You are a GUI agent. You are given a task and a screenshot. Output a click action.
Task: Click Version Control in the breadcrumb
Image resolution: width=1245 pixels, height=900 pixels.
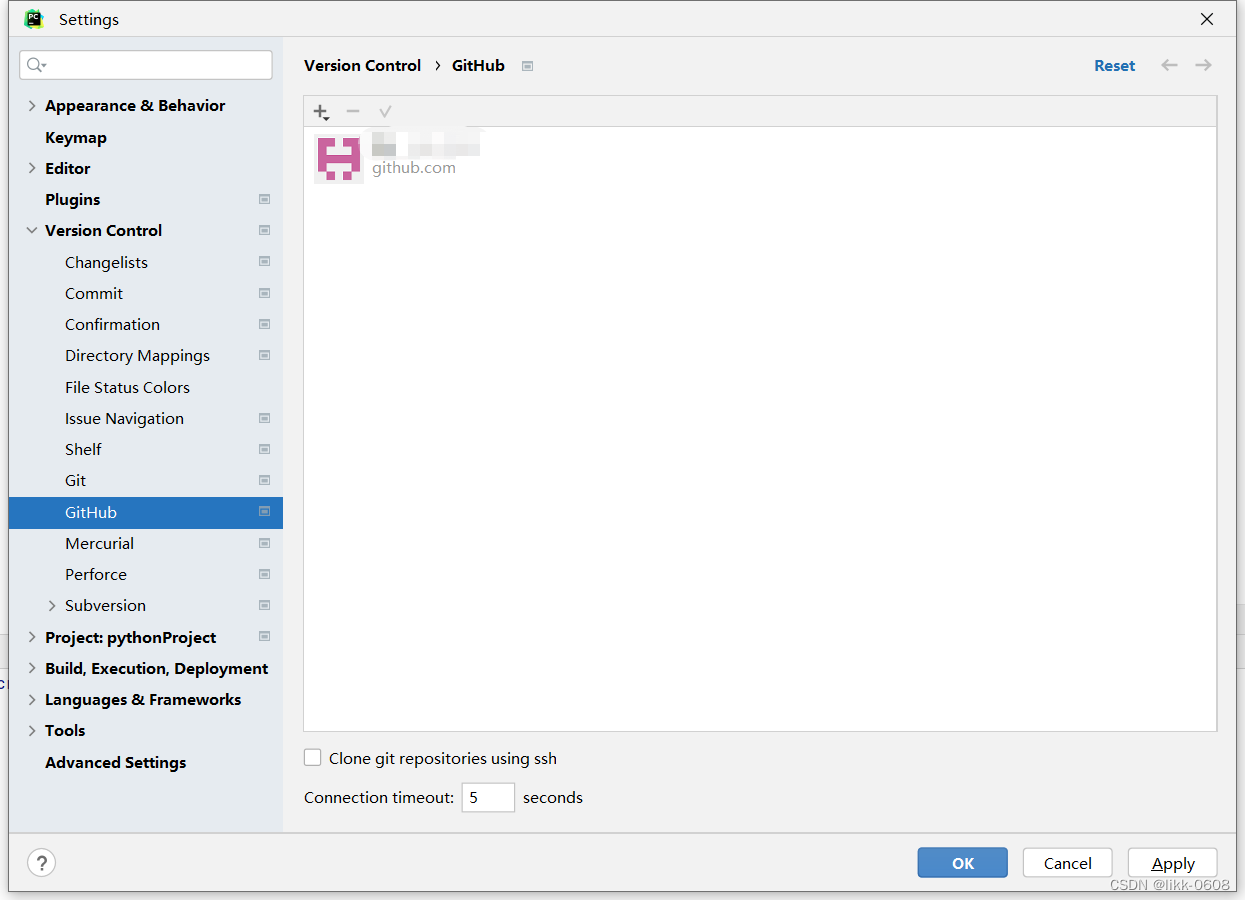362,65
